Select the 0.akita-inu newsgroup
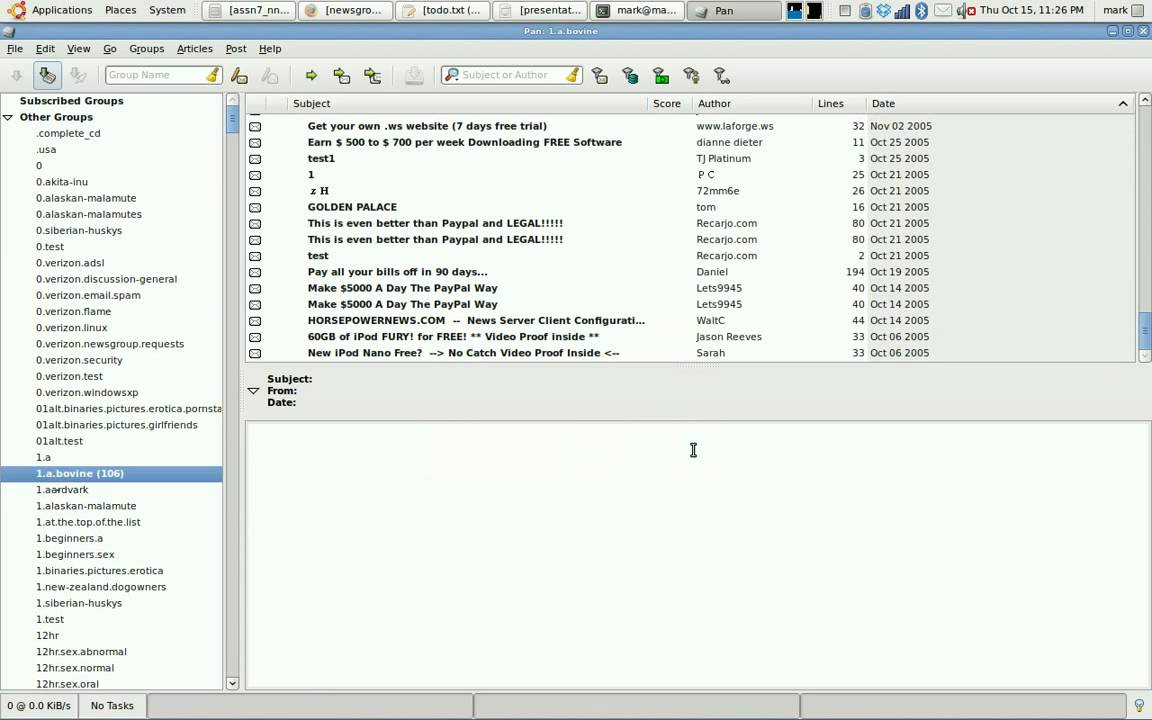1152x720 pixels. pyautogui.click(x=62, y=181)
